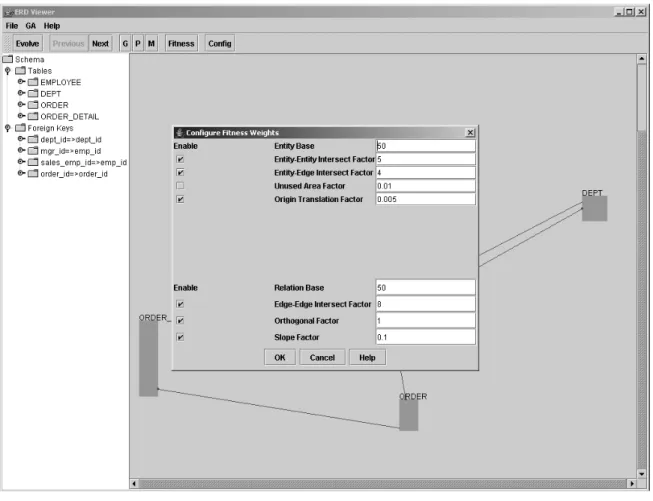The width and height of the screenshot is (653, 501).
Task: Open the File menu
Action: [x=12, y=26]
